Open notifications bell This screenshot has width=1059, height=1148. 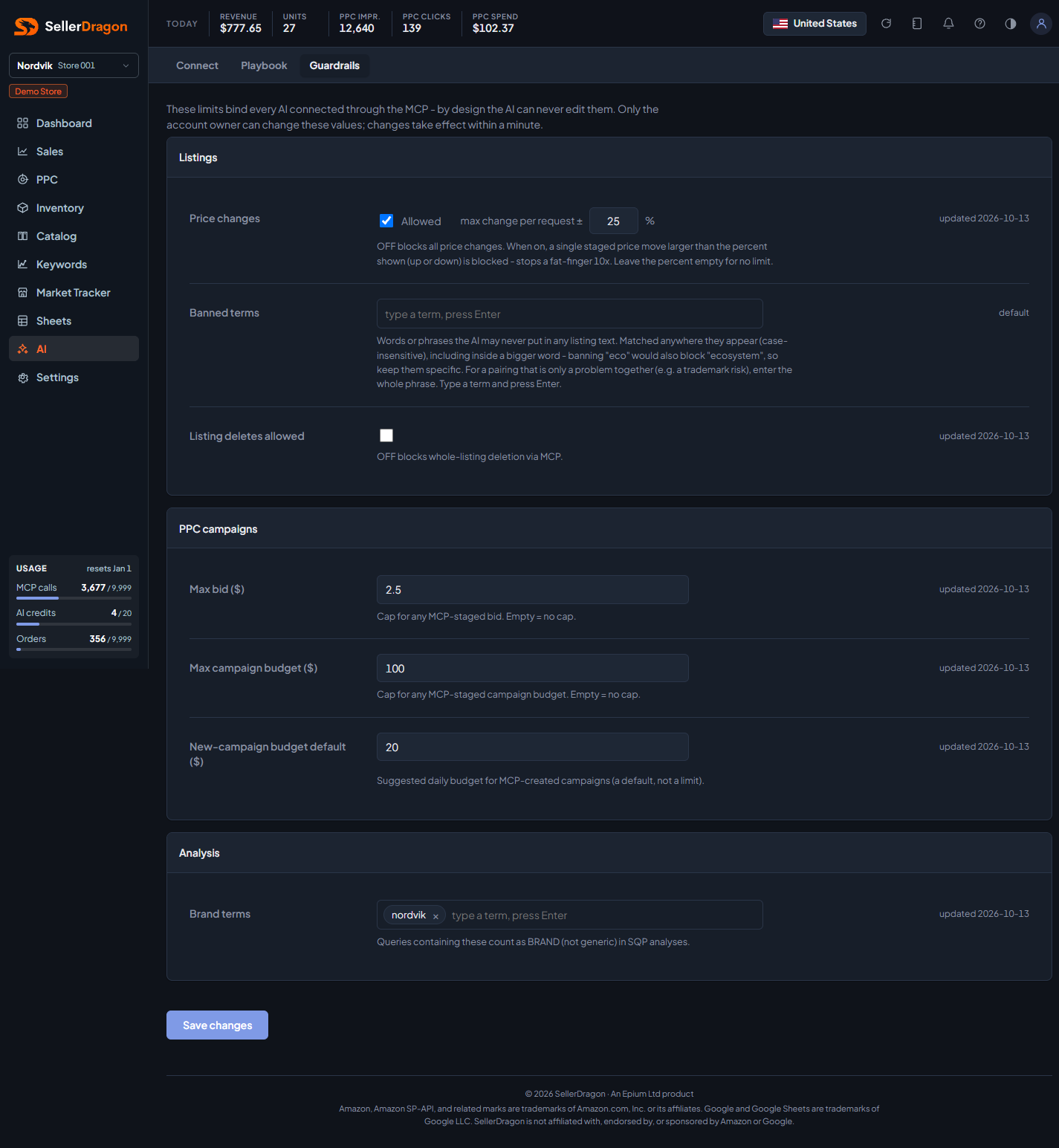point(948,24)
